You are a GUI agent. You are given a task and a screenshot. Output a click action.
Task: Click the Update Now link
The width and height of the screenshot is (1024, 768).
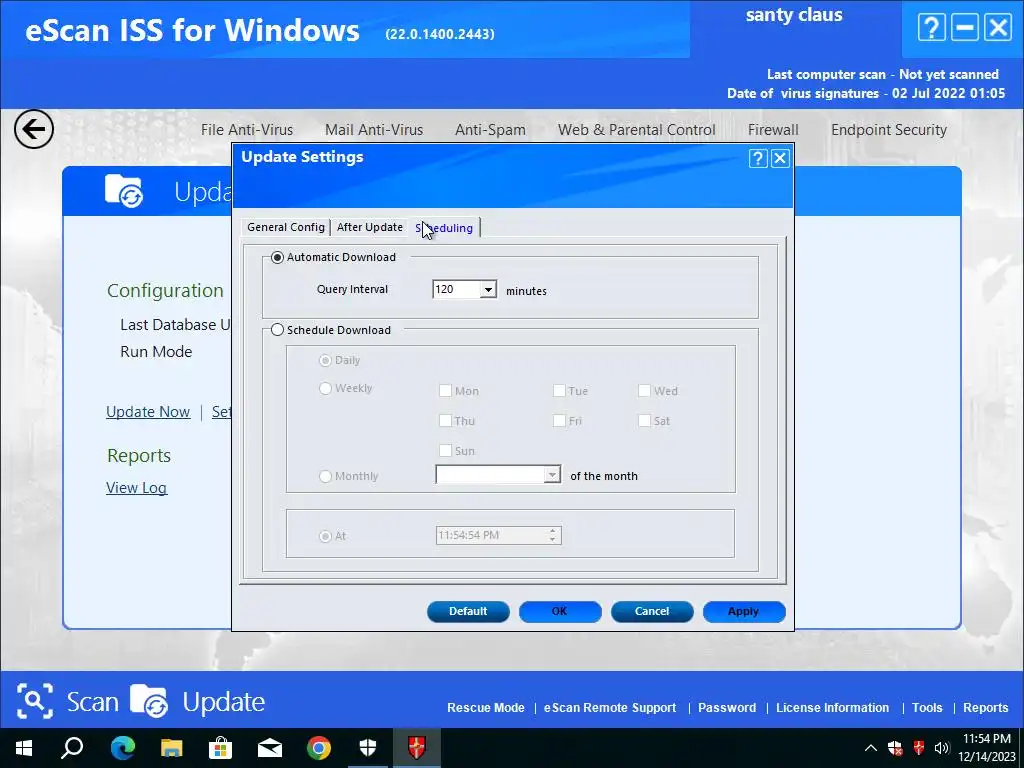click(148, 412)
